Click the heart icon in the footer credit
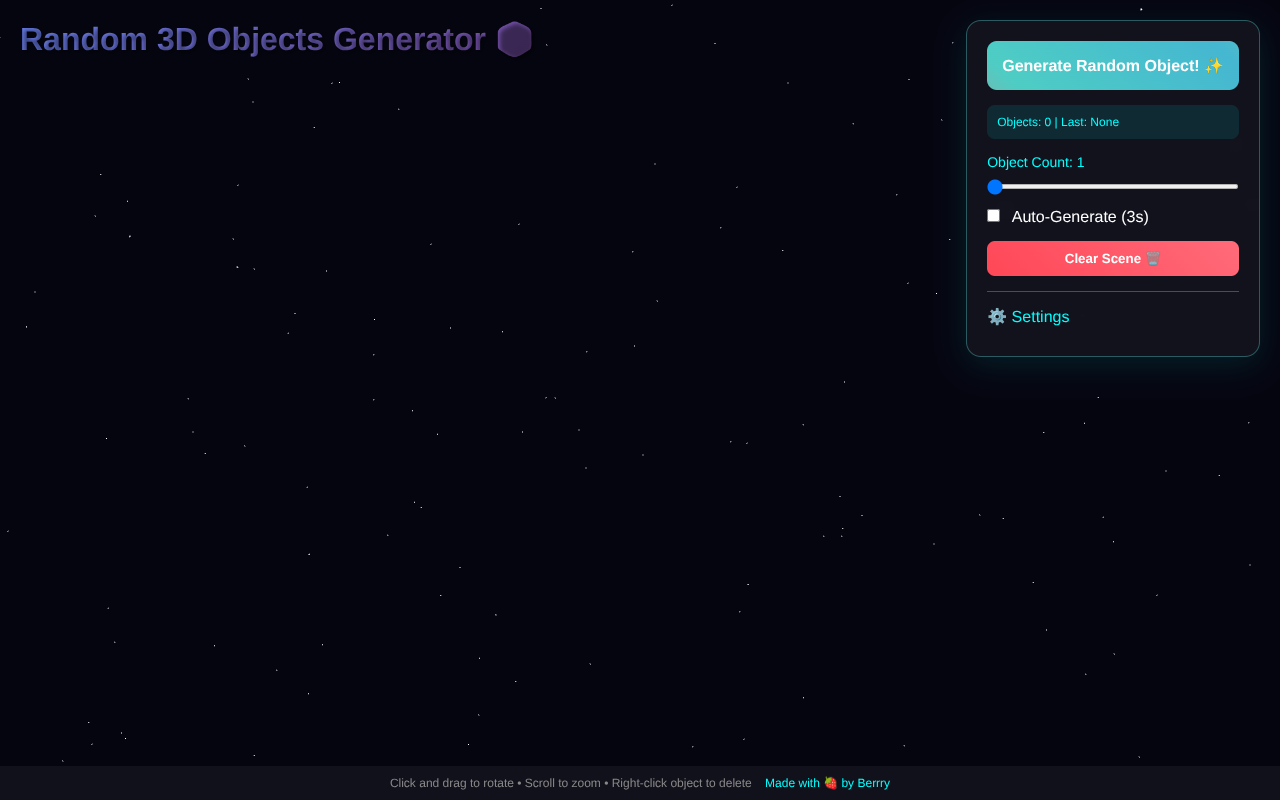Screen dimensions: 1280x800 830,783
